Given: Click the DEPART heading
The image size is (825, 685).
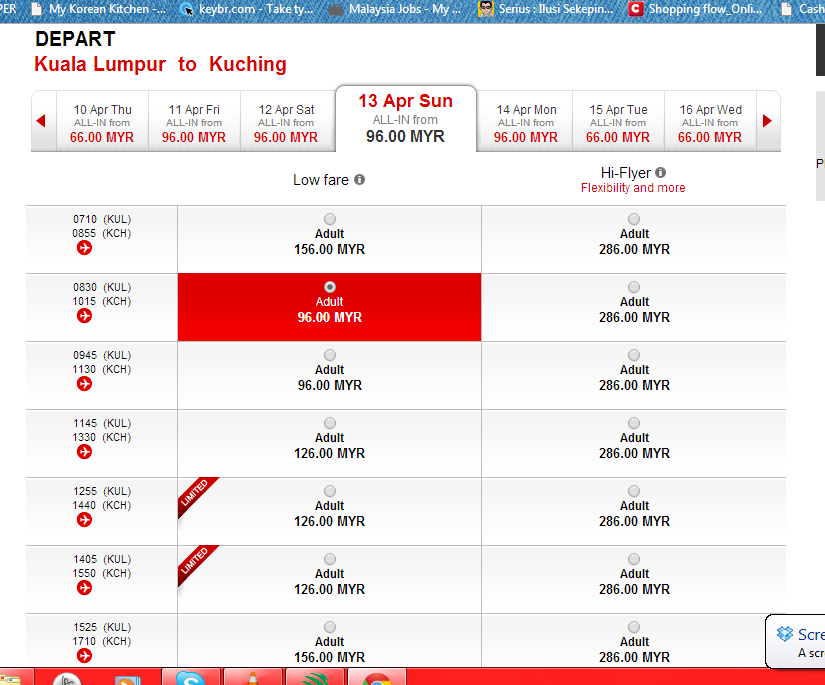Looking at the screenshot, I should 75,39.
